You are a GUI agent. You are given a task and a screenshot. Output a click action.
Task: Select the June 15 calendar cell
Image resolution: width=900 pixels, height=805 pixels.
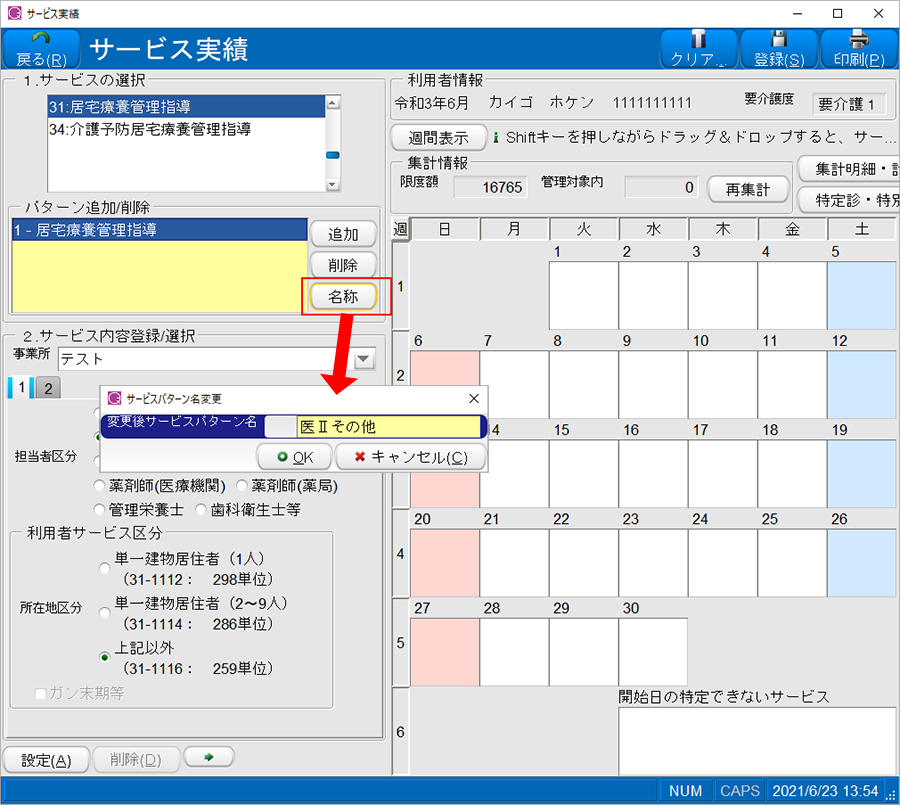click(583, 468)
